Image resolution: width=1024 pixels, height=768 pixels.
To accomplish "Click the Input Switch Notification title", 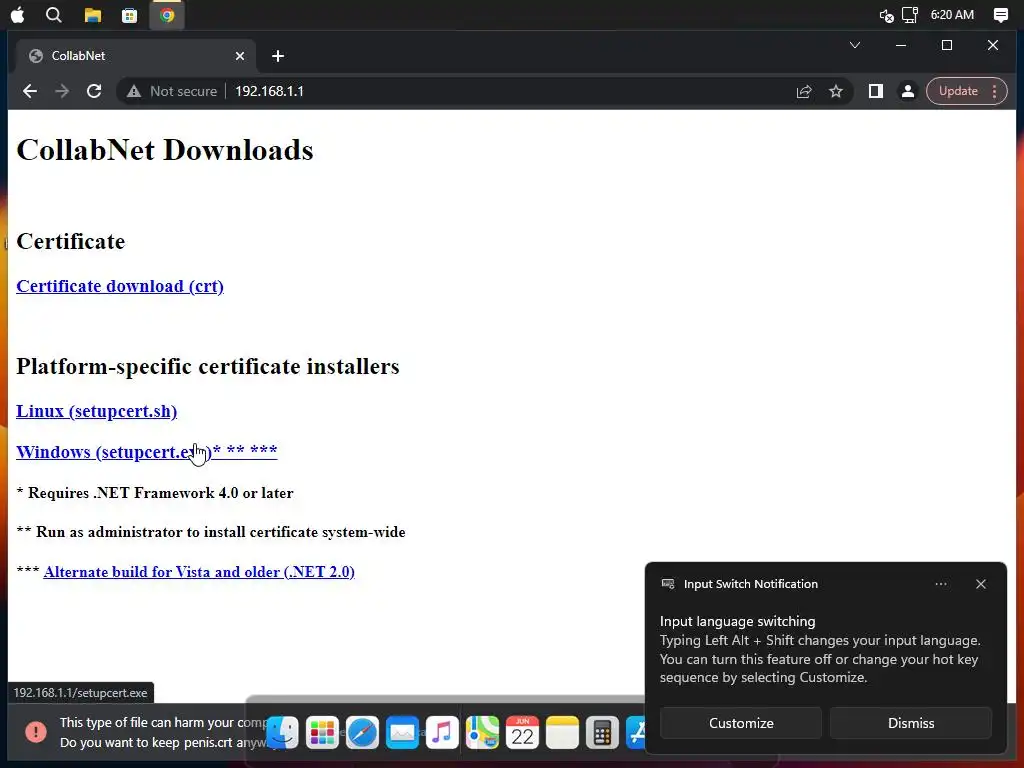I will pos(751,584).
